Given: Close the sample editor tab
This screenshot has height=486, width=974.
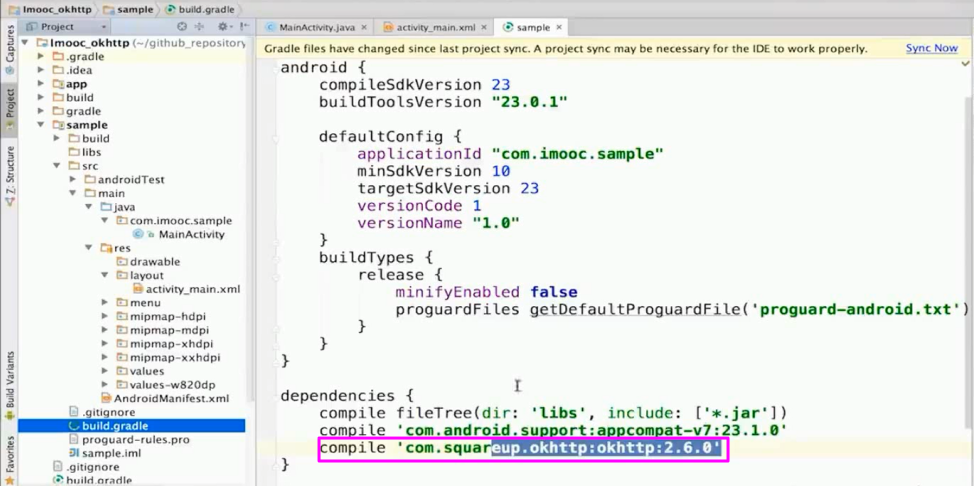Looking at the screenshot, I should pyautogui.click(x=559, y=27).
